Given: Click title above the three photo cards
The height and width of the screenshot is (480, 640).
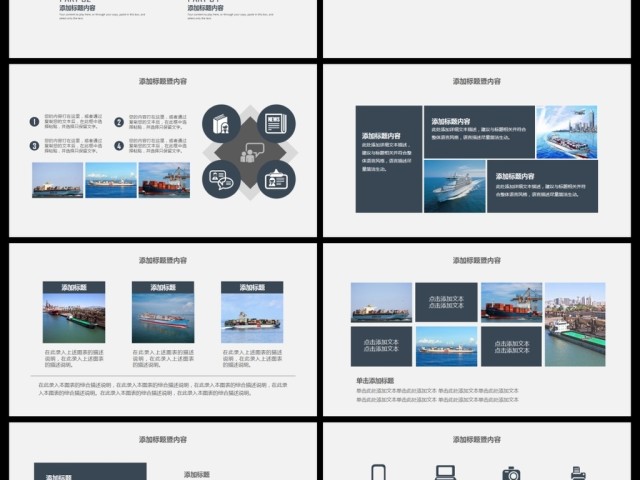Looking at the screenshot, I should (163, 260).
